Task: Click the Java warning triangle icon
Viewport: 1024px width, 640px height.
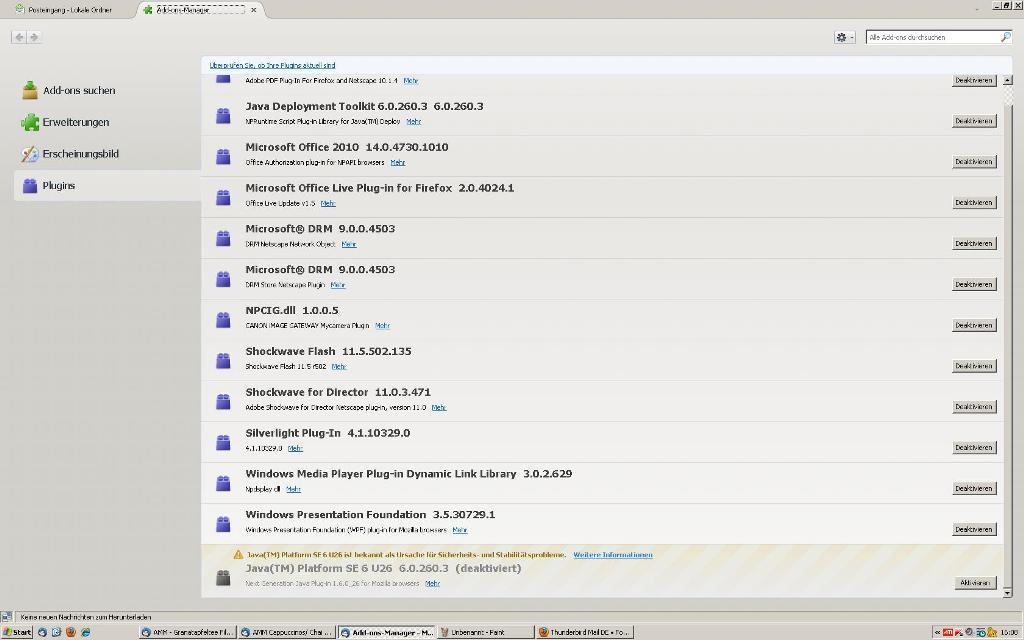Action: click(x=238, y=554)
